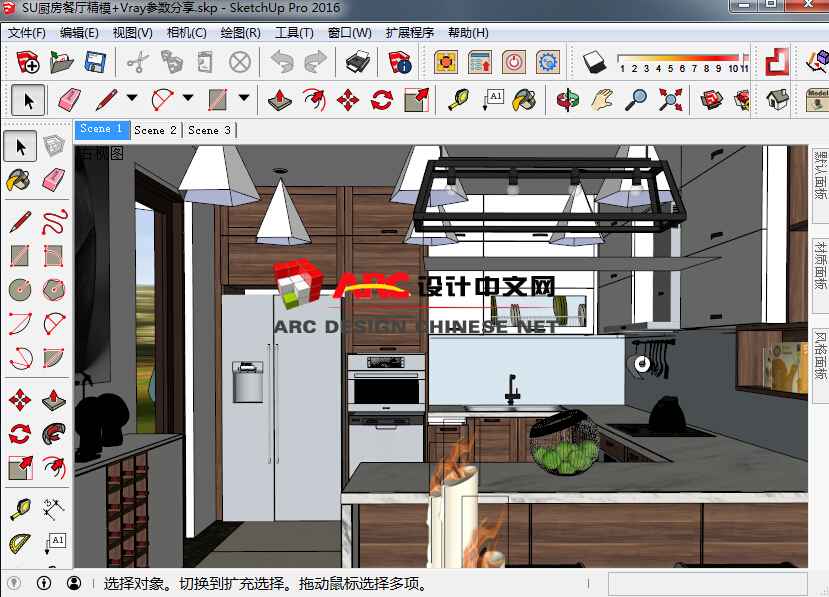Expand the Arc tool dropdown arrow
This screenshot has width=829, height=597.
pos(188,98)
